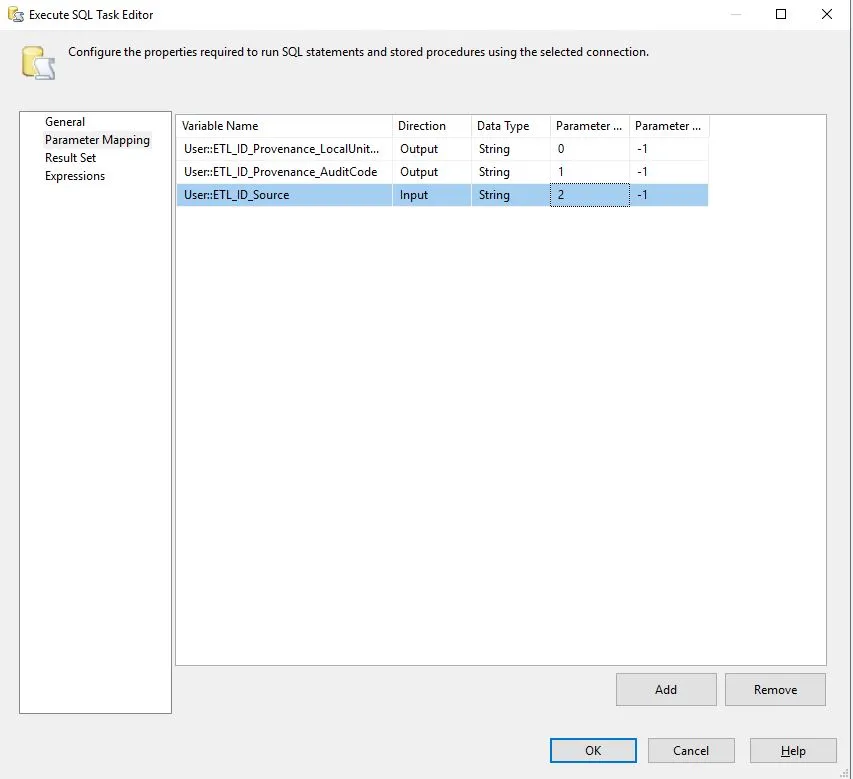Click the Cancel button
Image resolution: width=853 pixels, height=779 pixels.
[x=691, y=751]
